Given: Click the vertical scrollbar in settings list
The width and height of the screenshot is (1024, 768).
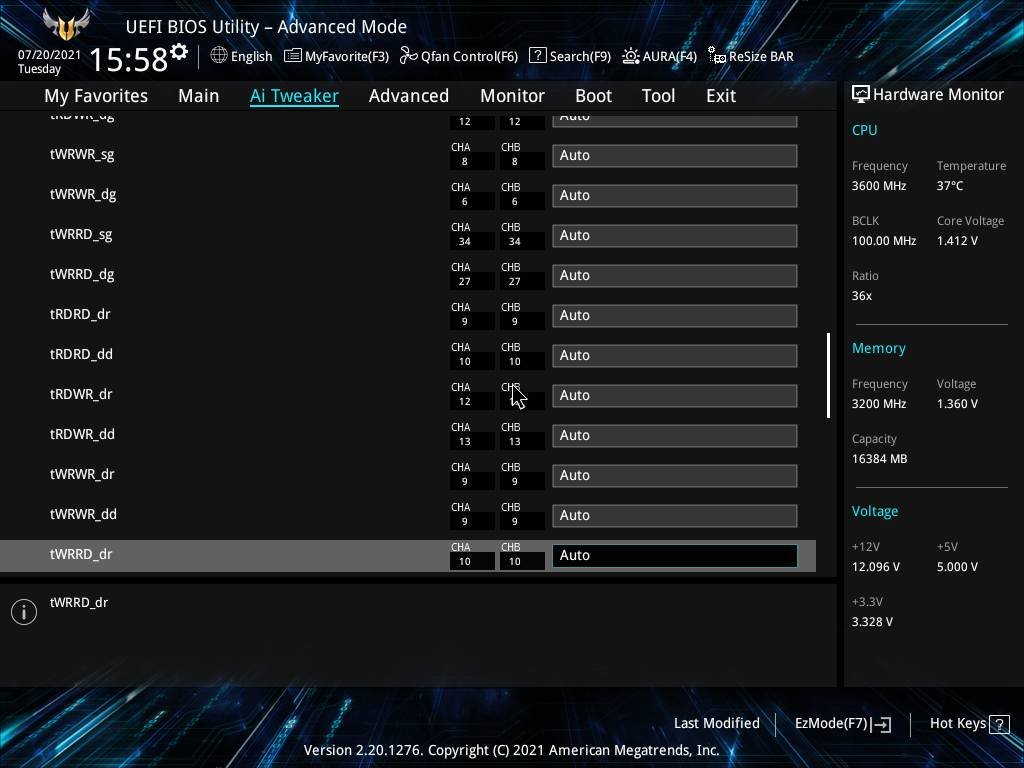Looking at the screenshot, I should (828, 375).
